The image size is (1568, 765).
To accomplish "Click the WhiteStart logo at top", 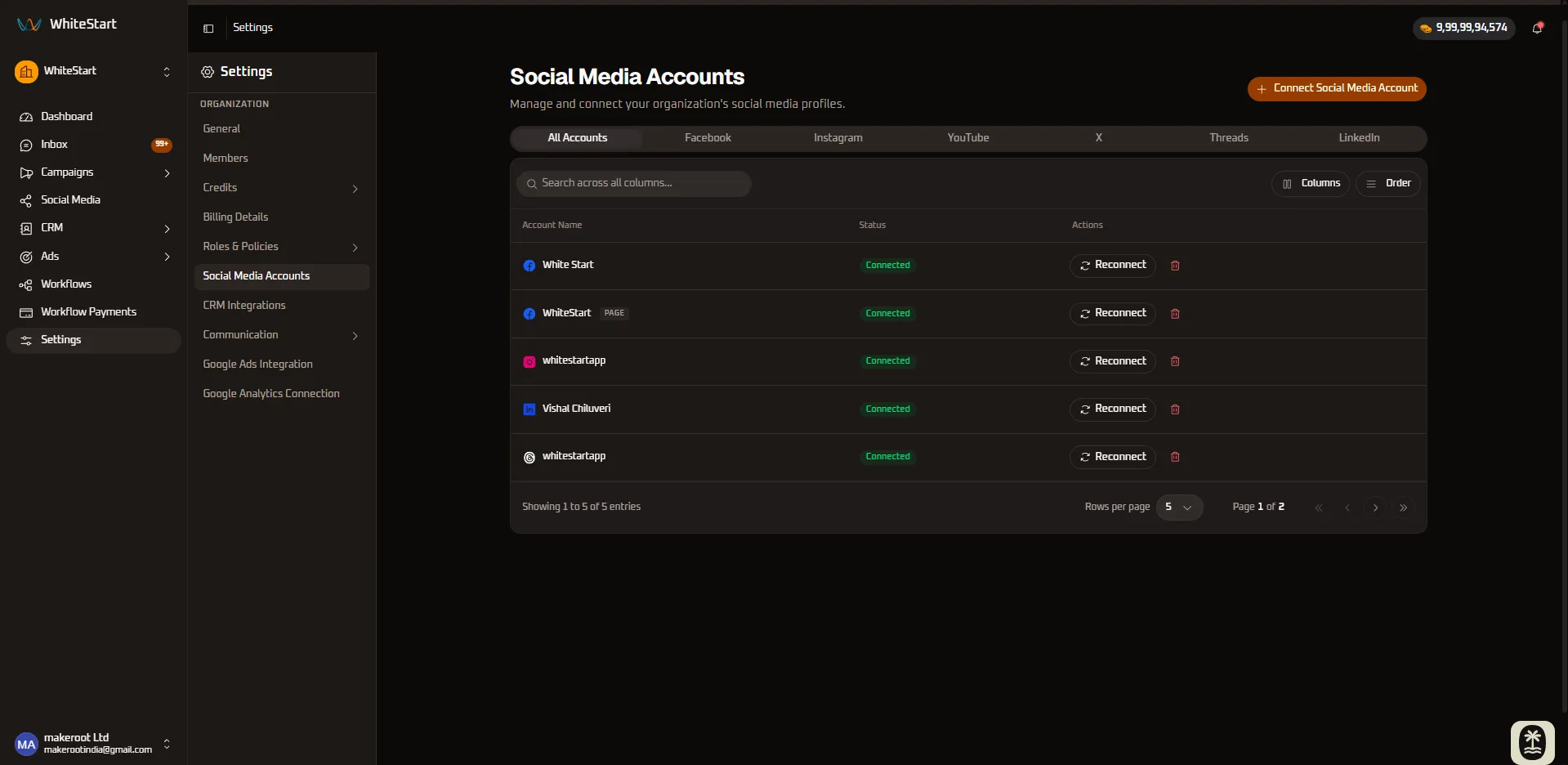I will point(67,25).
